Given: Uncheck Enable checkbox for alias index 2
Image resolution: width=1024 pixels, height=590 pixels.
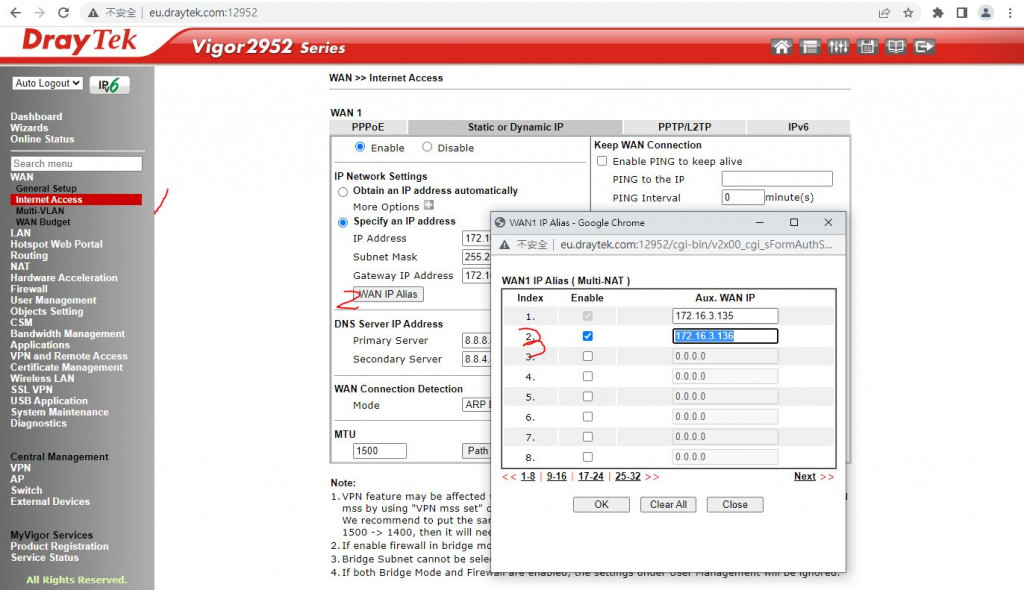Looking at the screenshot, I should [x=588, y=336].
